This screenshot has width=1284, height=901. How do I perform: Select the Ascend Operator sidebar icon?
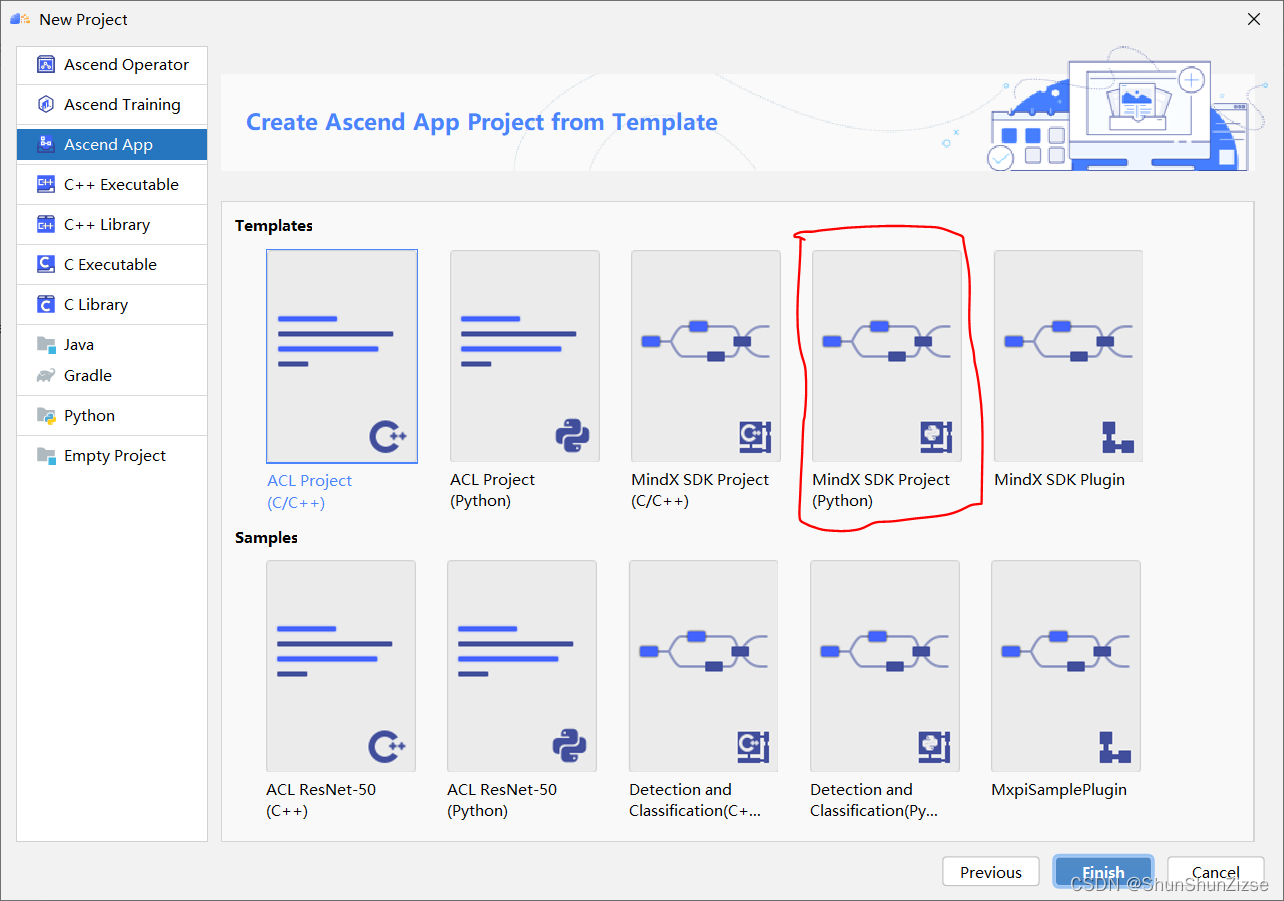[45, 65]
